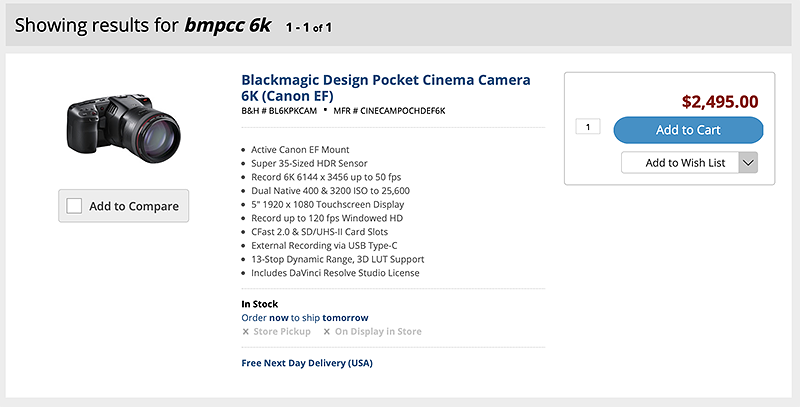Expand the wish list dropdown arrow

tap(748, 163)
